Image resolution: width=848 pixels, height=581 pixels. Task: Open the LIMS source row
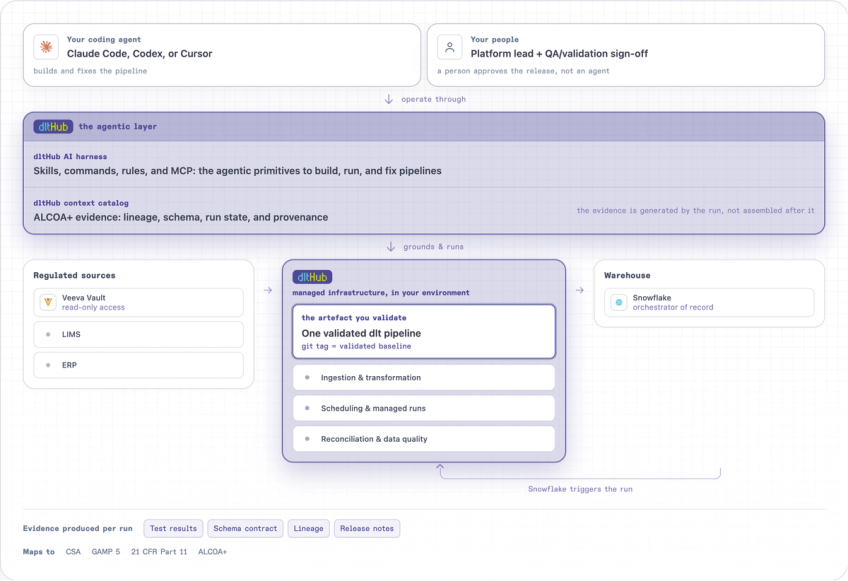138,334
